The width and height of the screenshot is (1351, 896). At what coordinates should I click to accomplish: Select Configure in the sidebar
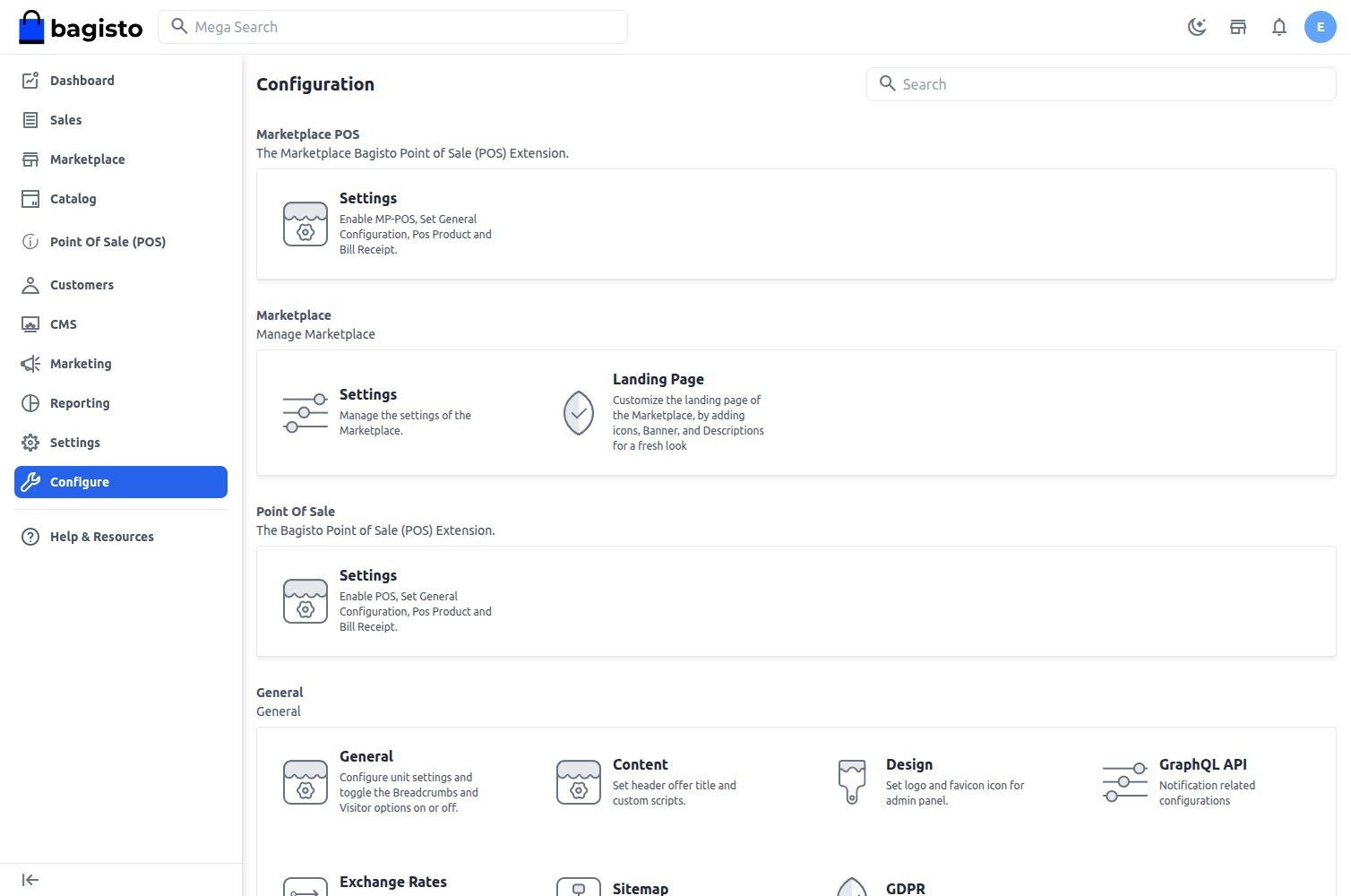121,482
